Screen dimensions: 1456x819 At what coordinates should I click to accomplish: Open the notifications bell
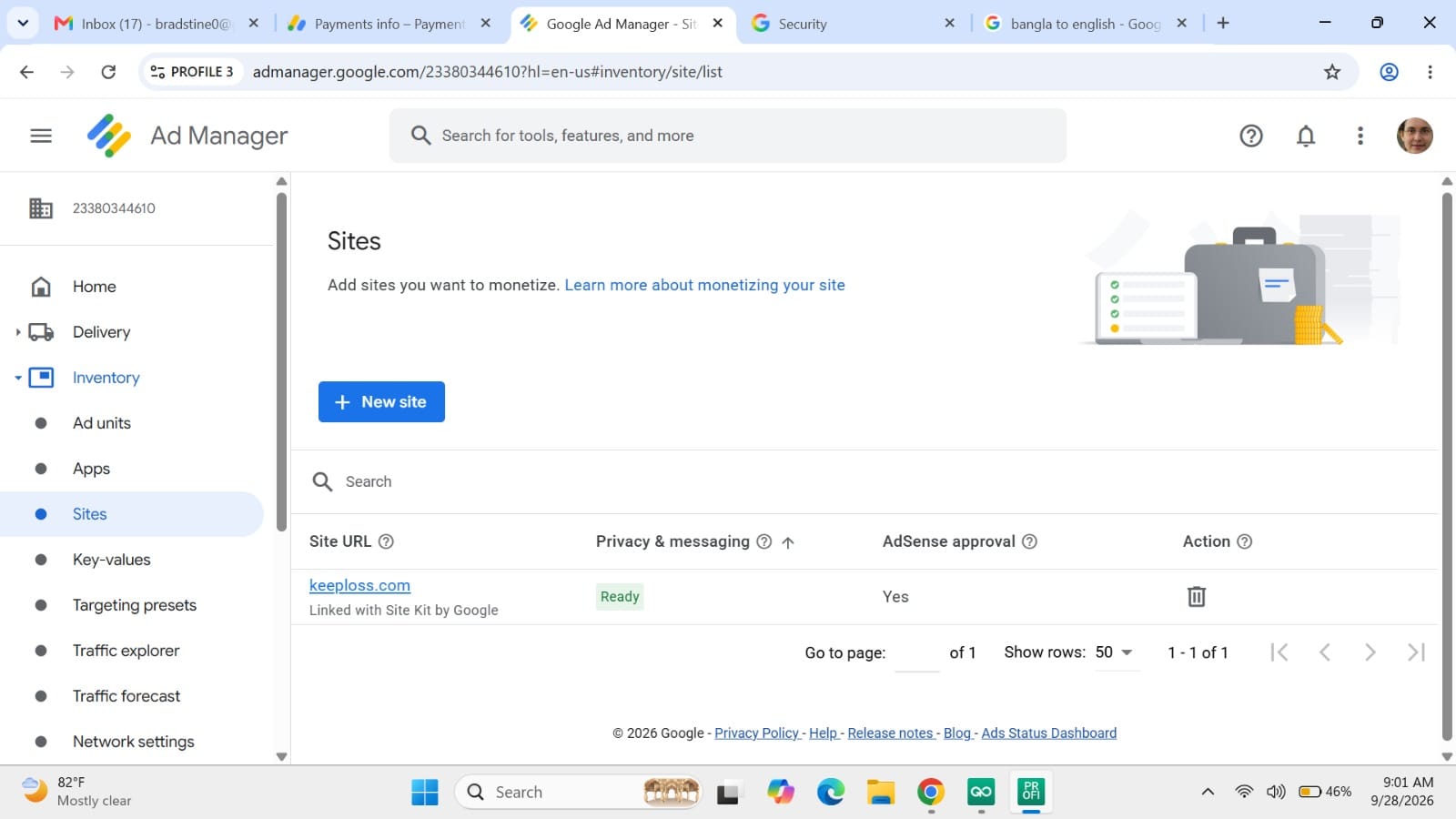coord(1306,136)
